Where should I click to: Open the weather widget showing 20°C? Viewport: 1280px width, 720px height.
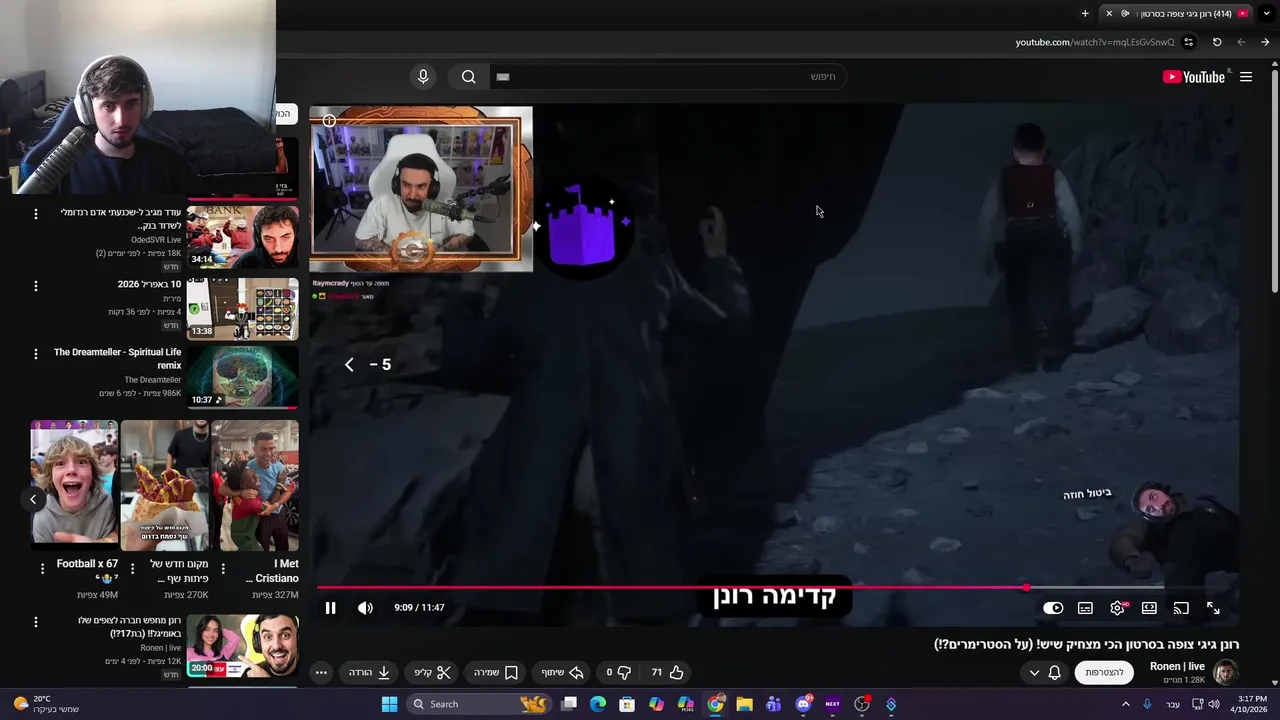pyautogui.click(x=46, y=704)
